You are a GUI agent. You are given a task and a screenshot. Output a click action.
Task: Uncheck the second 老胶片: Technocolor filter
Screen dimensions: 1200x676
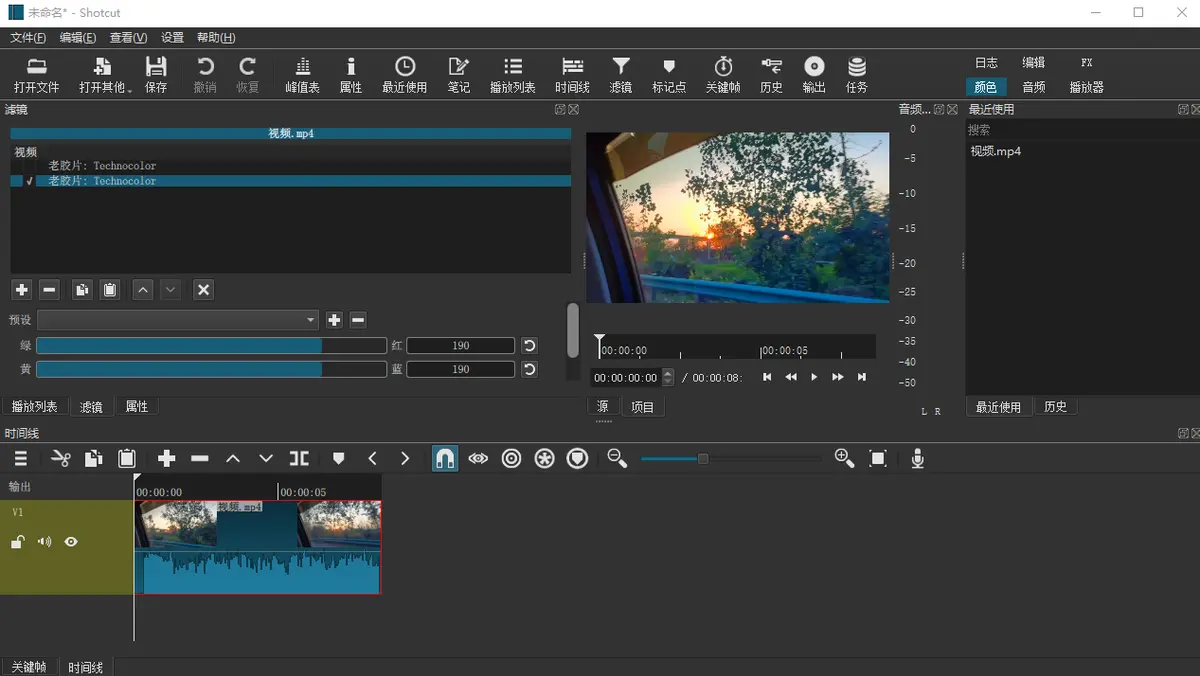[x=30, y=181]
